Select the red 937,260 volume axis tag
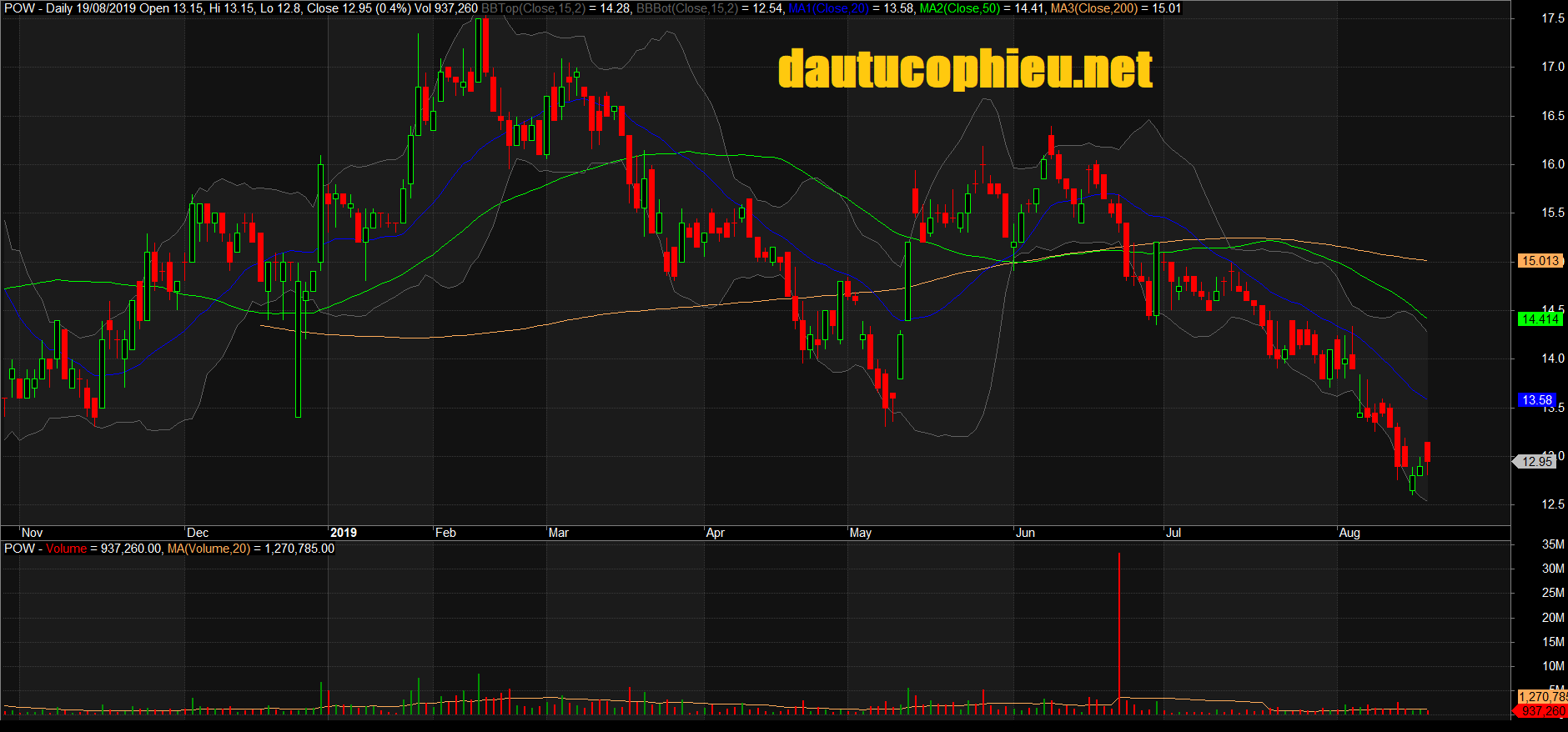The image size is (1568, 732). [x=1541, y=711]
